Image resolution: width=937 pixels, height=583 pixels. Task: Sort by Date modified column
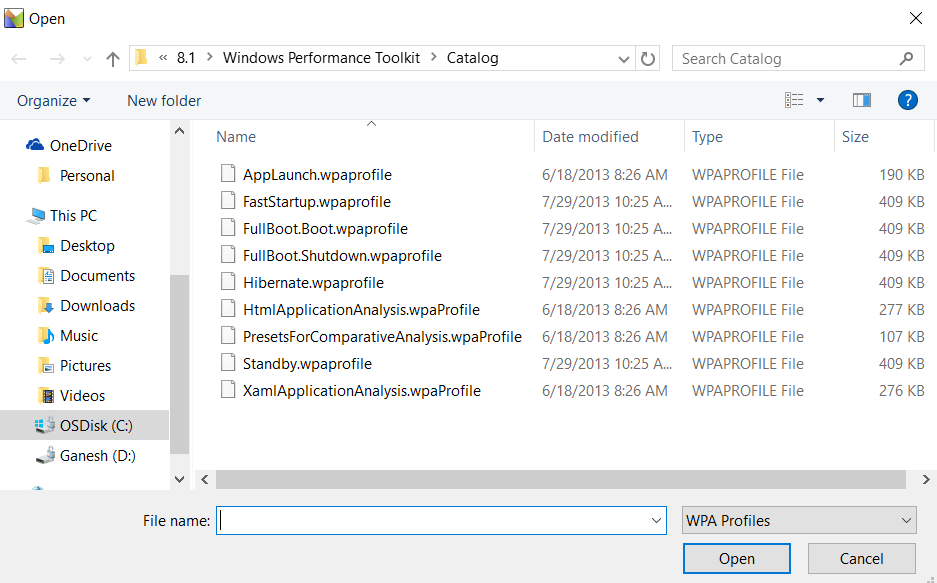(x=590, y=137)
